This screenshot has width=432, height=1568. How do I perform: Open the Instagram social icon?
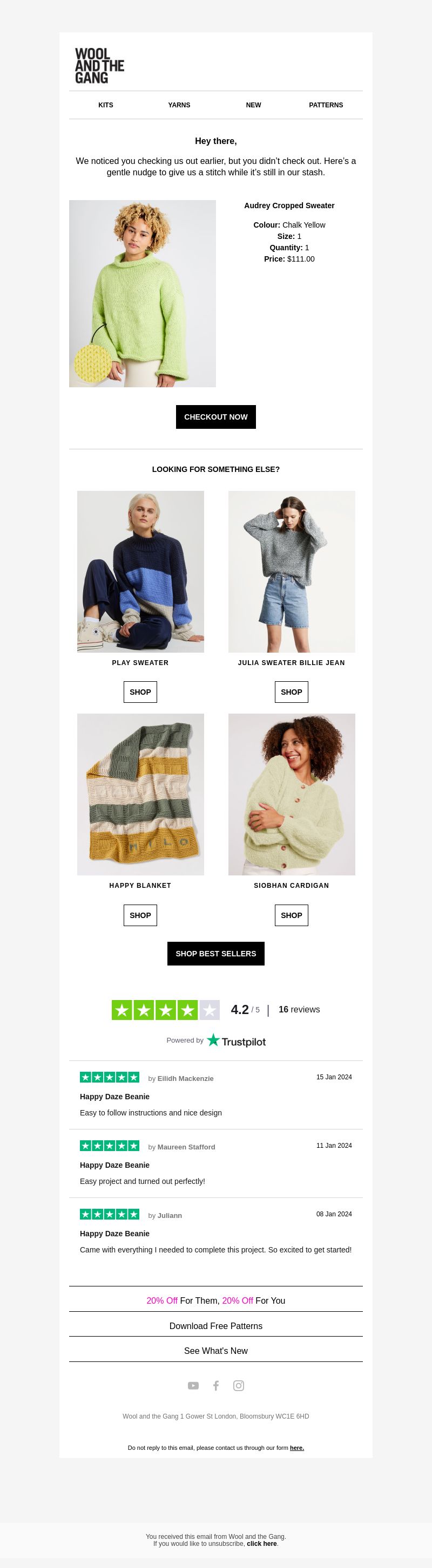[239, 1385]
